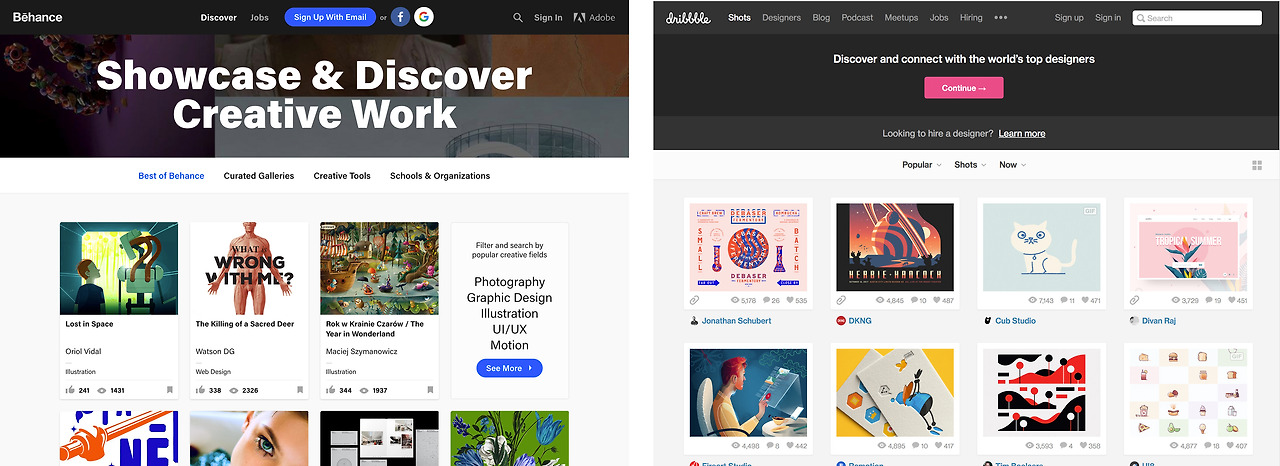Follow the Learn more link on Dribbble
Screen dimensions: 1280x466
(x=1021, y=134)
